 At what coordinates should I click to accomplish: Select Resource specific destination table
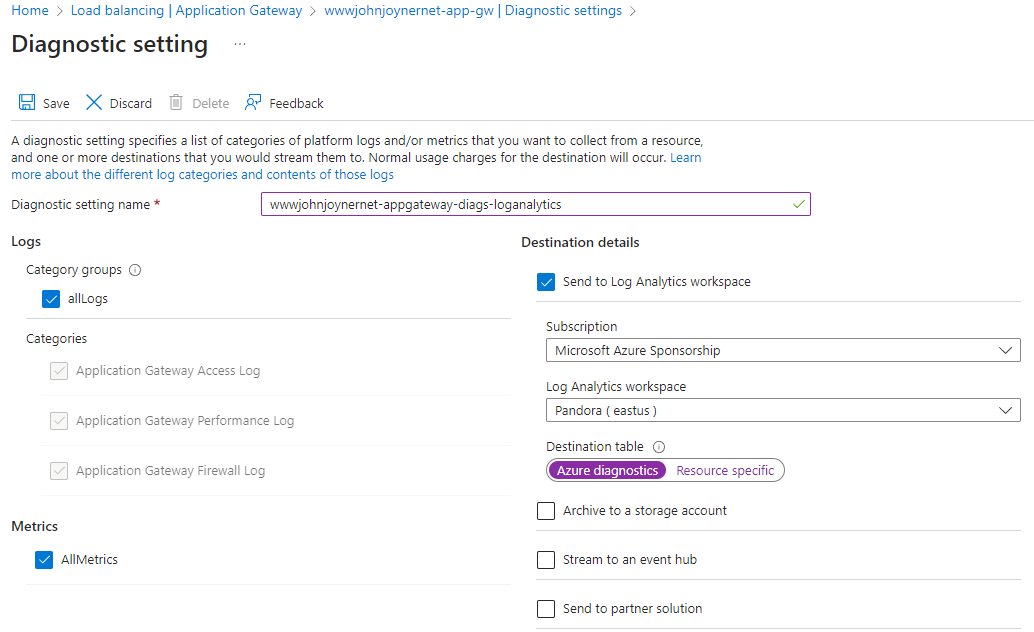[x=725, y=471]
